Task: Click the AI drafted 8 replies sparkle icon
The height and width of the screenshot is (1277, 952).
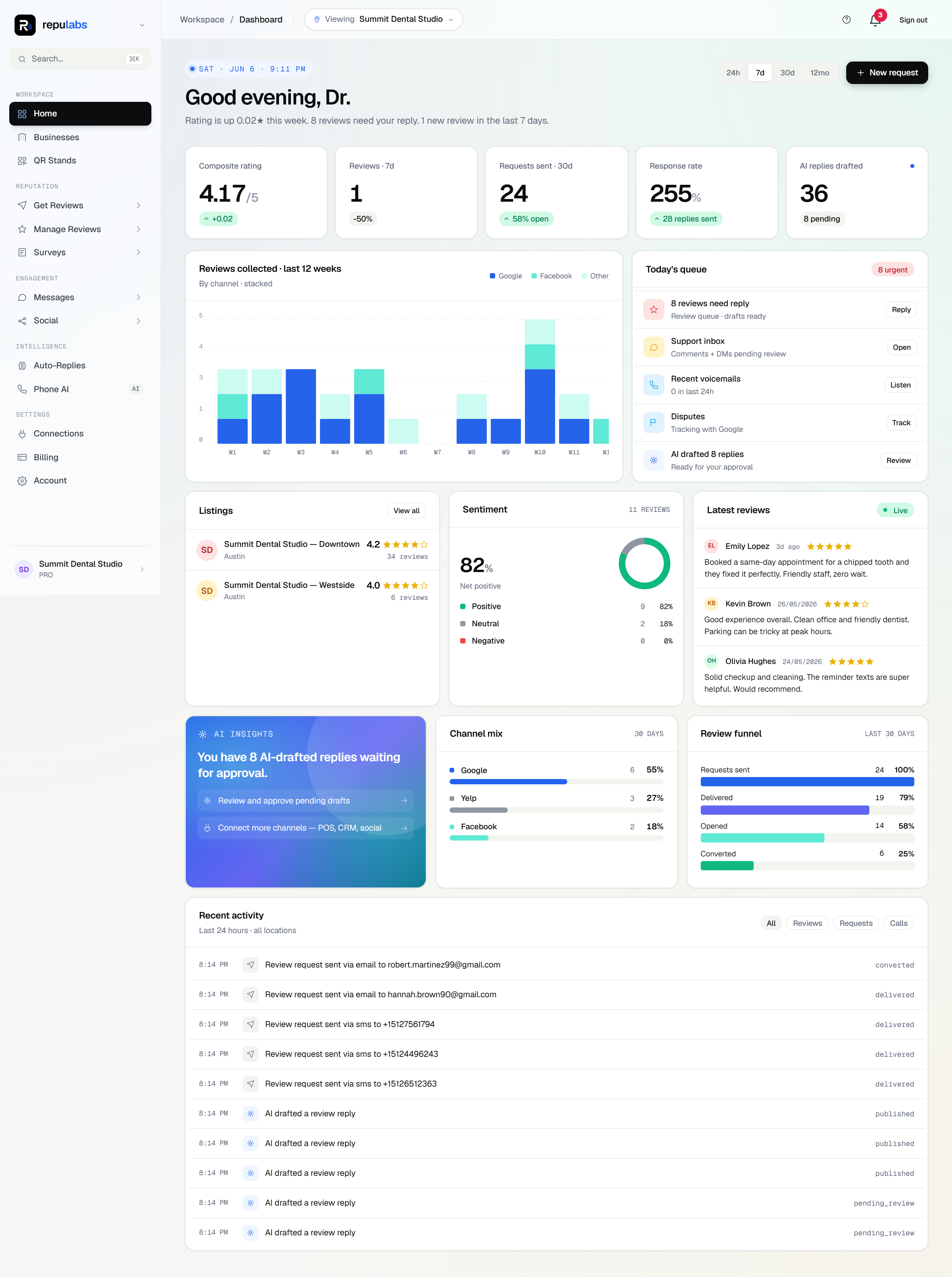Action: [x=654, y=460]
